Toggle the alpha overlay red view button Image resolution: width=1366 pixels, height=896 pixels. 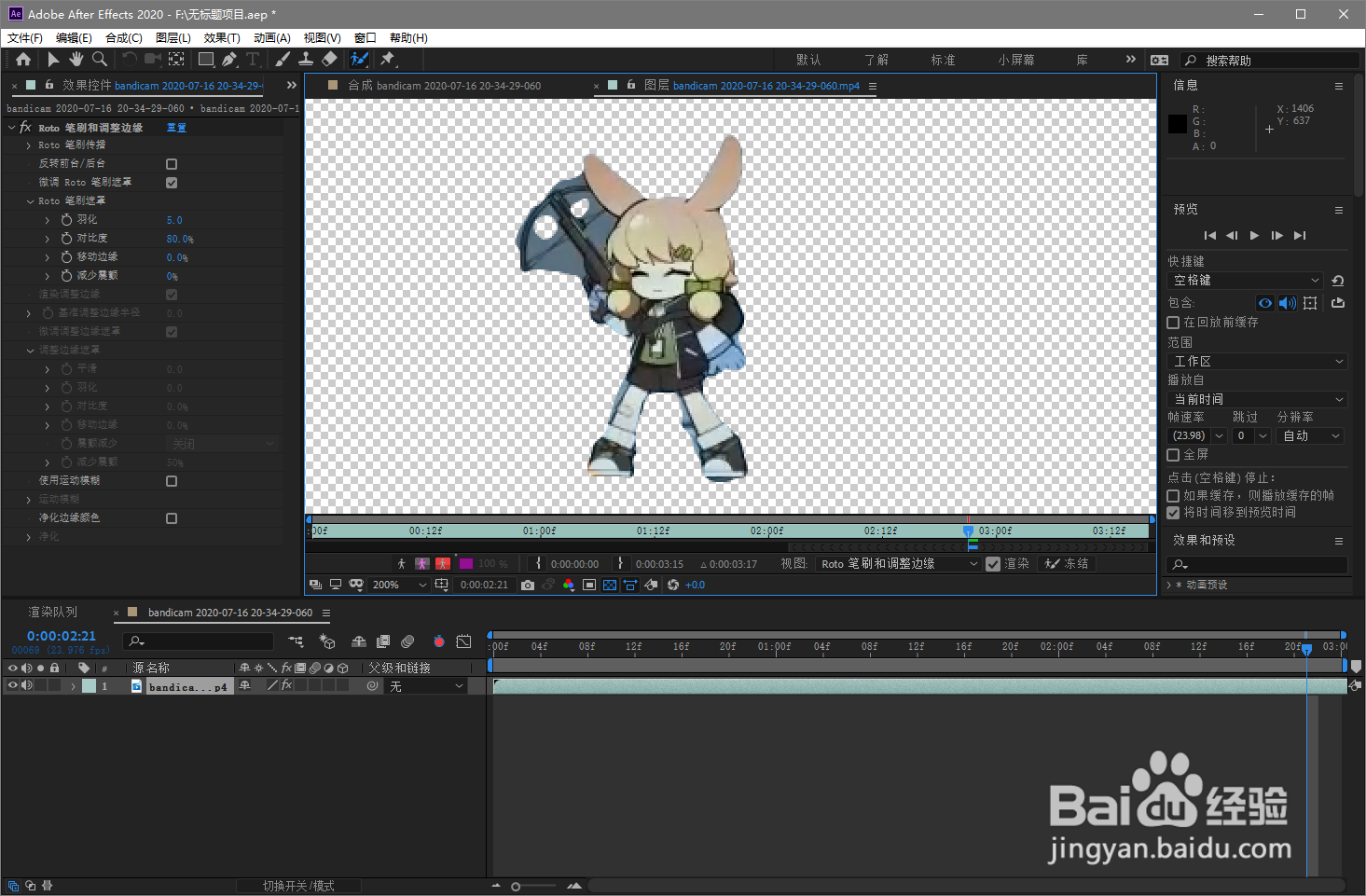pyautogui.click(x=443, y=563)
